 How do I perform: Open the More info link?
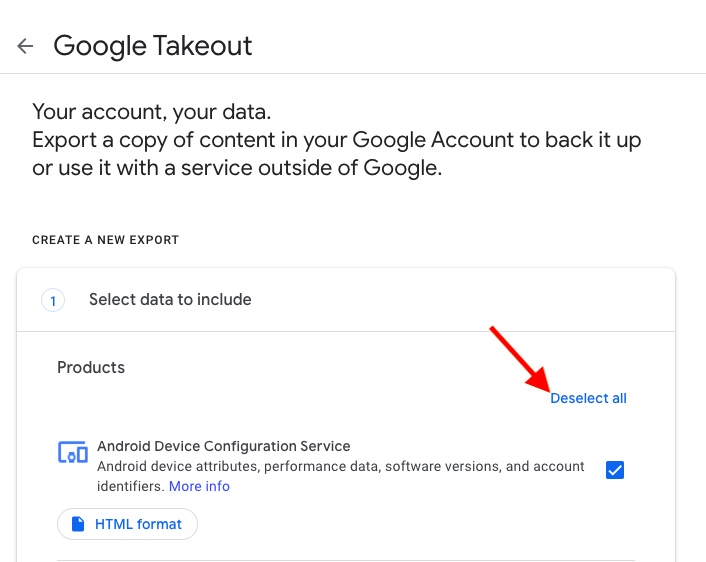(x=199, y=486)
